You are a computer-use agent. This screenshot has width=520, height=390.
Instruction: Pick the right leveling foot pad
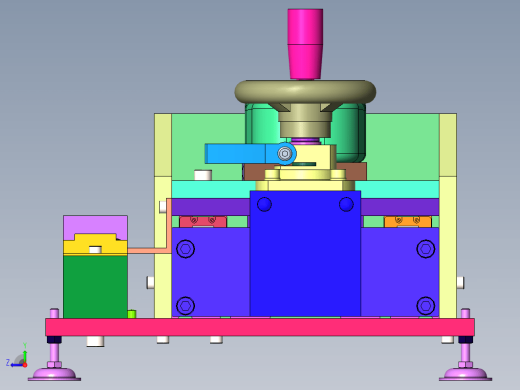tap(465, 374)
